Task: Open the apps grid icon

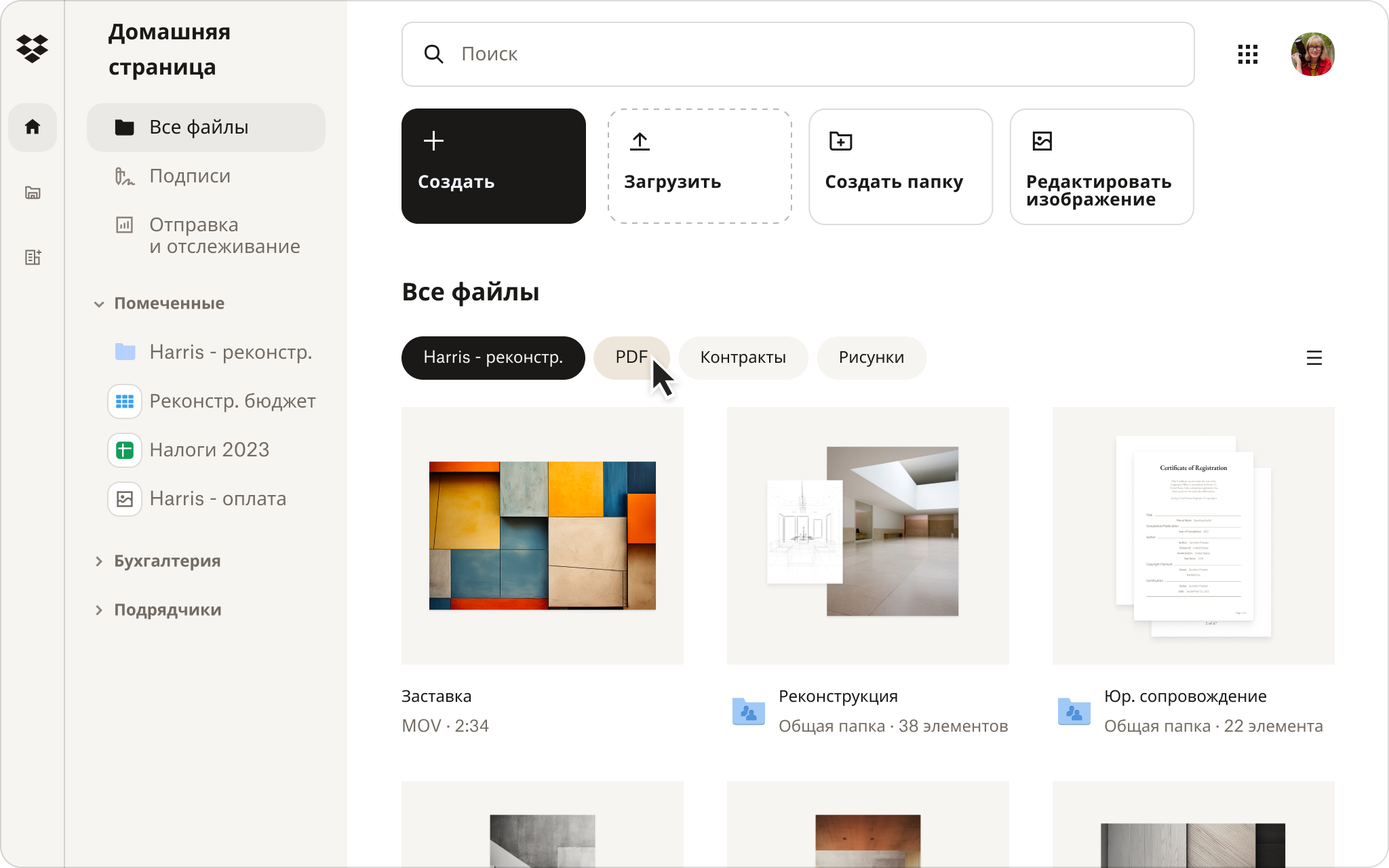Action: pyautogui.click(x=1247, y=54)
